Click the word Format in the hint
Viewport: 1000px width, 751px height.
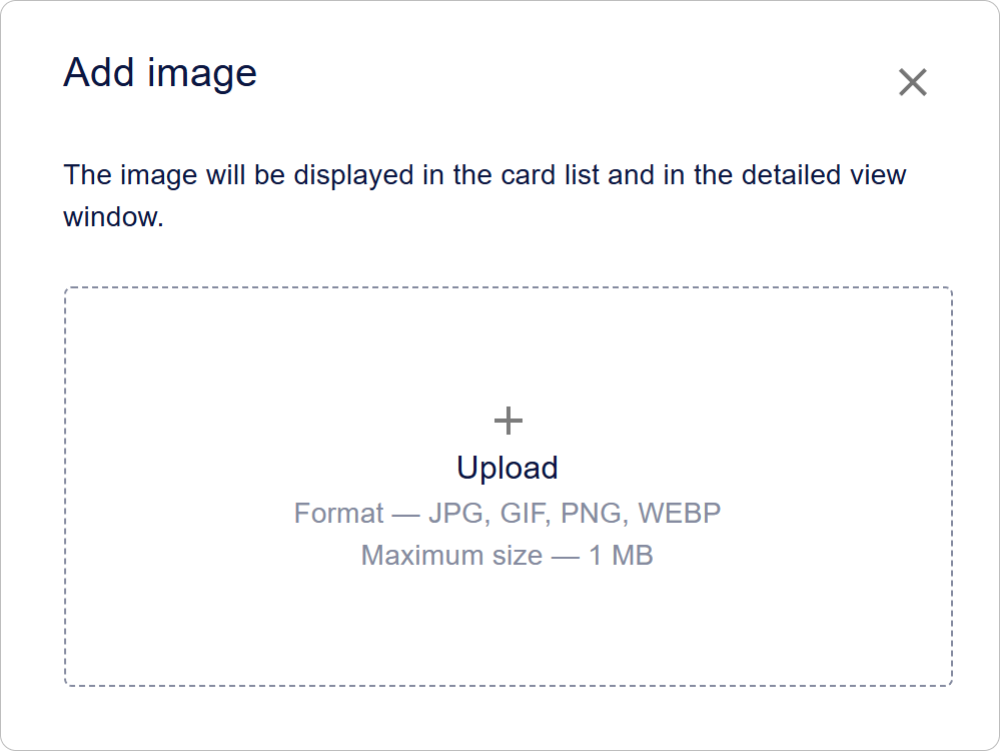(x=338, y=513)
